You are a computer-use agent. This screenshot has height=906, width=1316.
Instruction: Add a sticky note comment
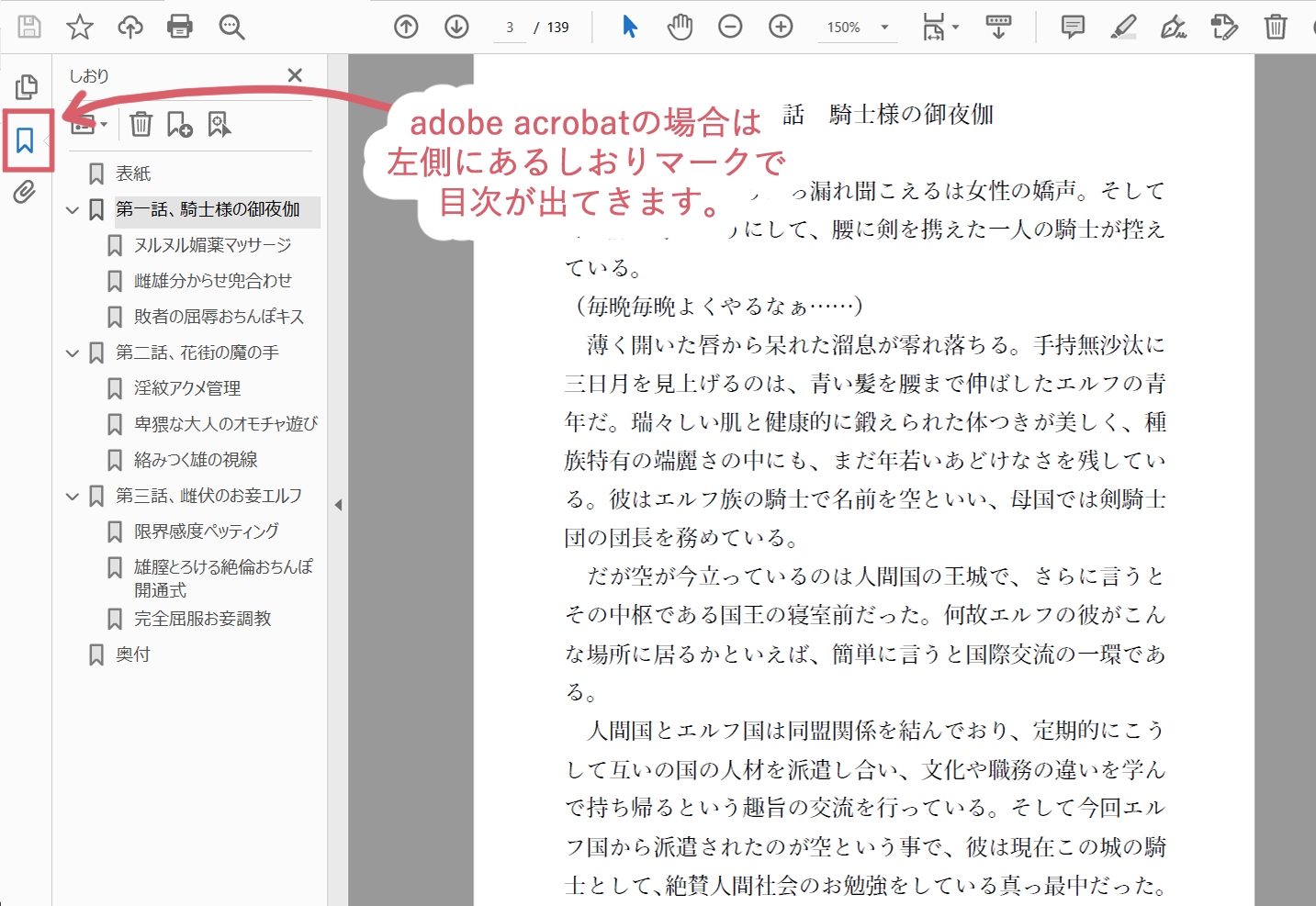(x=1072, y=27)
